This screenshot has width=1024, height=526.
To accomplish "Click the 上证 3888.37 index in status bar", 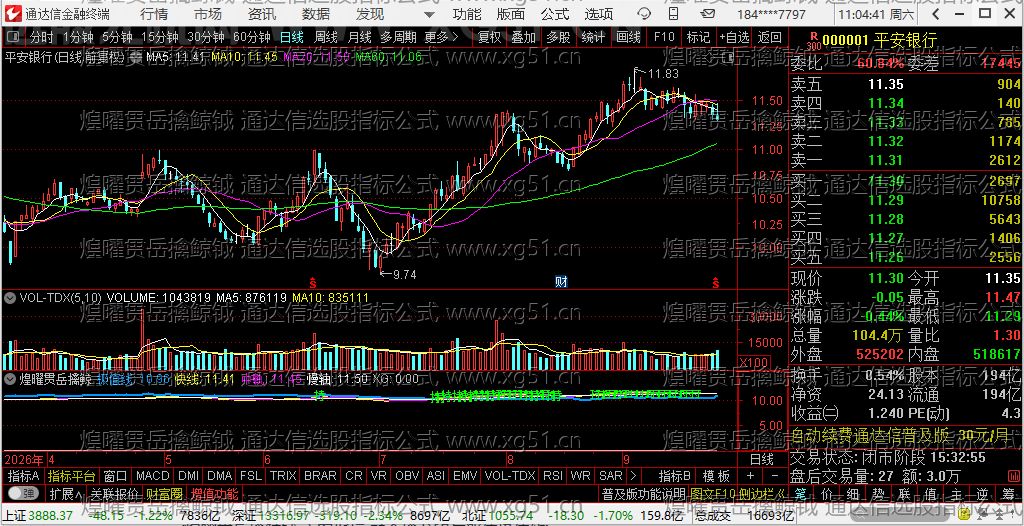I will (x=37, y=516).
